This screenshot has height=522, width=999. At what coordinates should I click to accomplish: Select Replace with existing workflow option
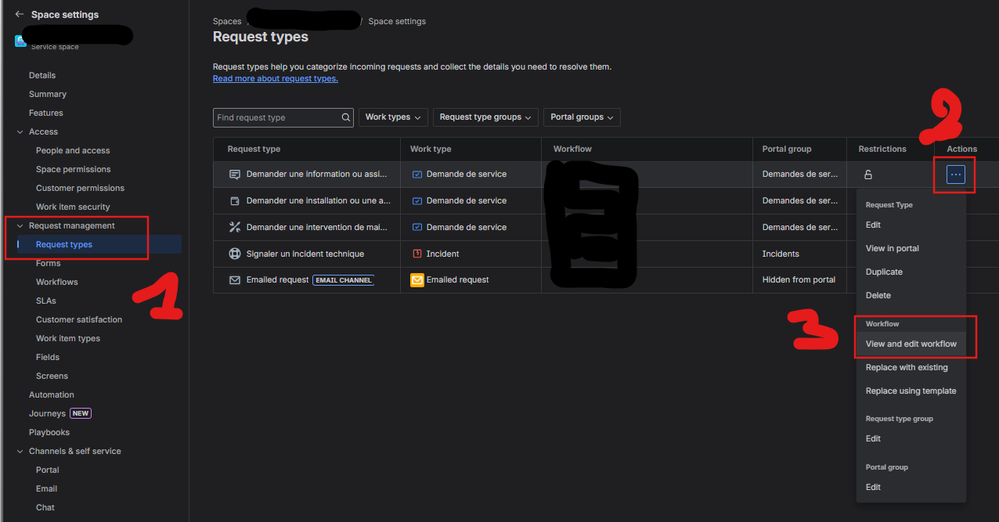click(907, 368)
